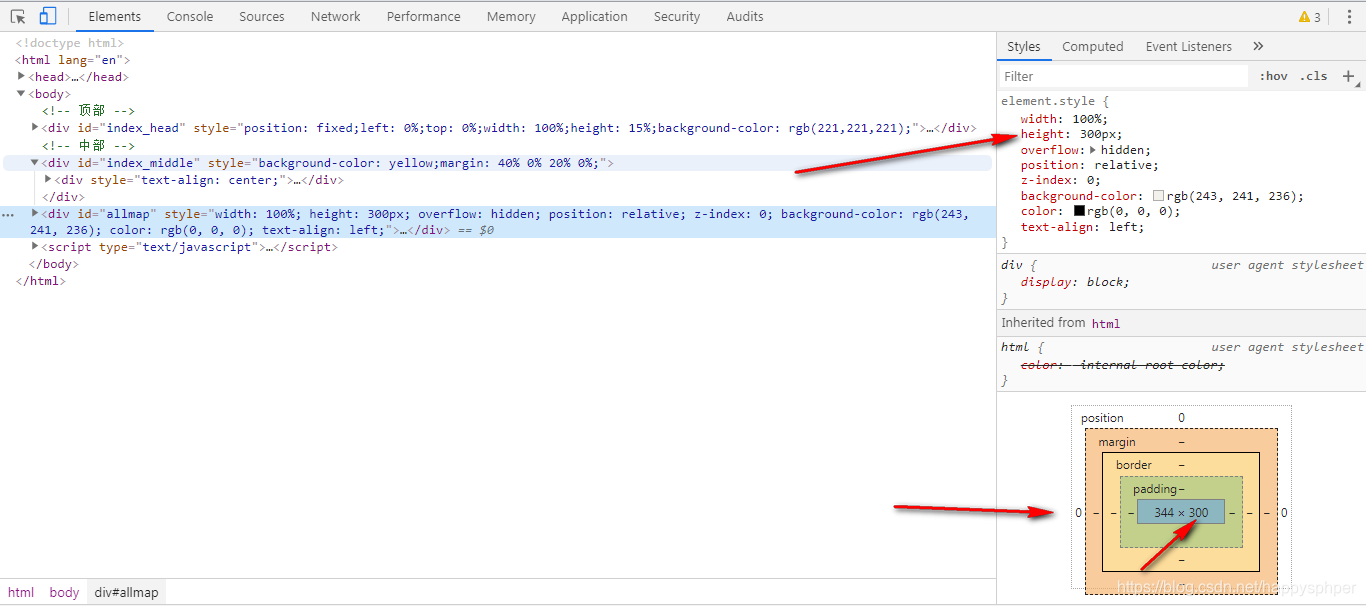1366x606 pixels.
Task: Collapse the body element node
Action: [x=21, y=94]
